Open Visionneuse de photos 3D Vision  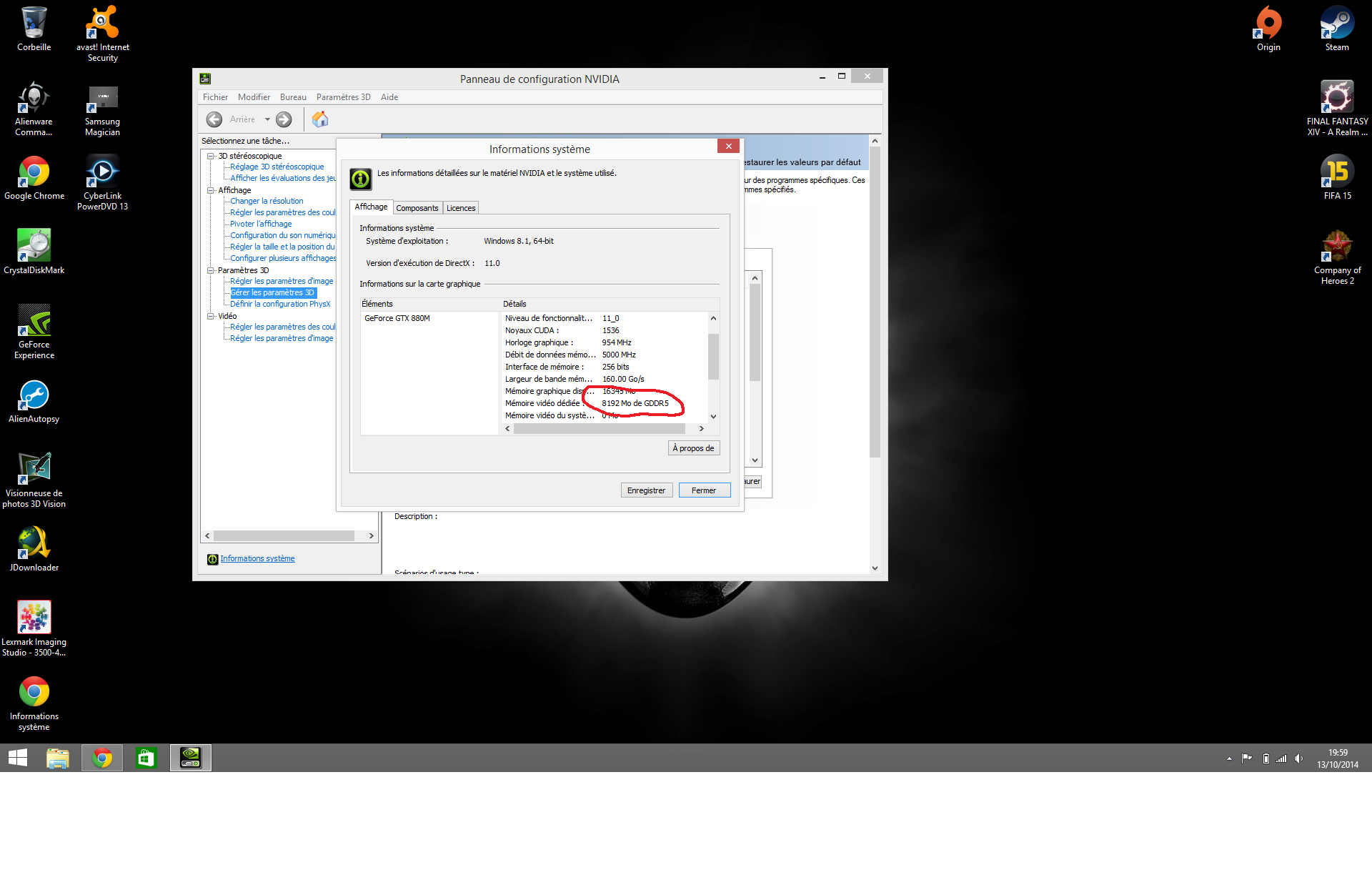click(34, 480)
